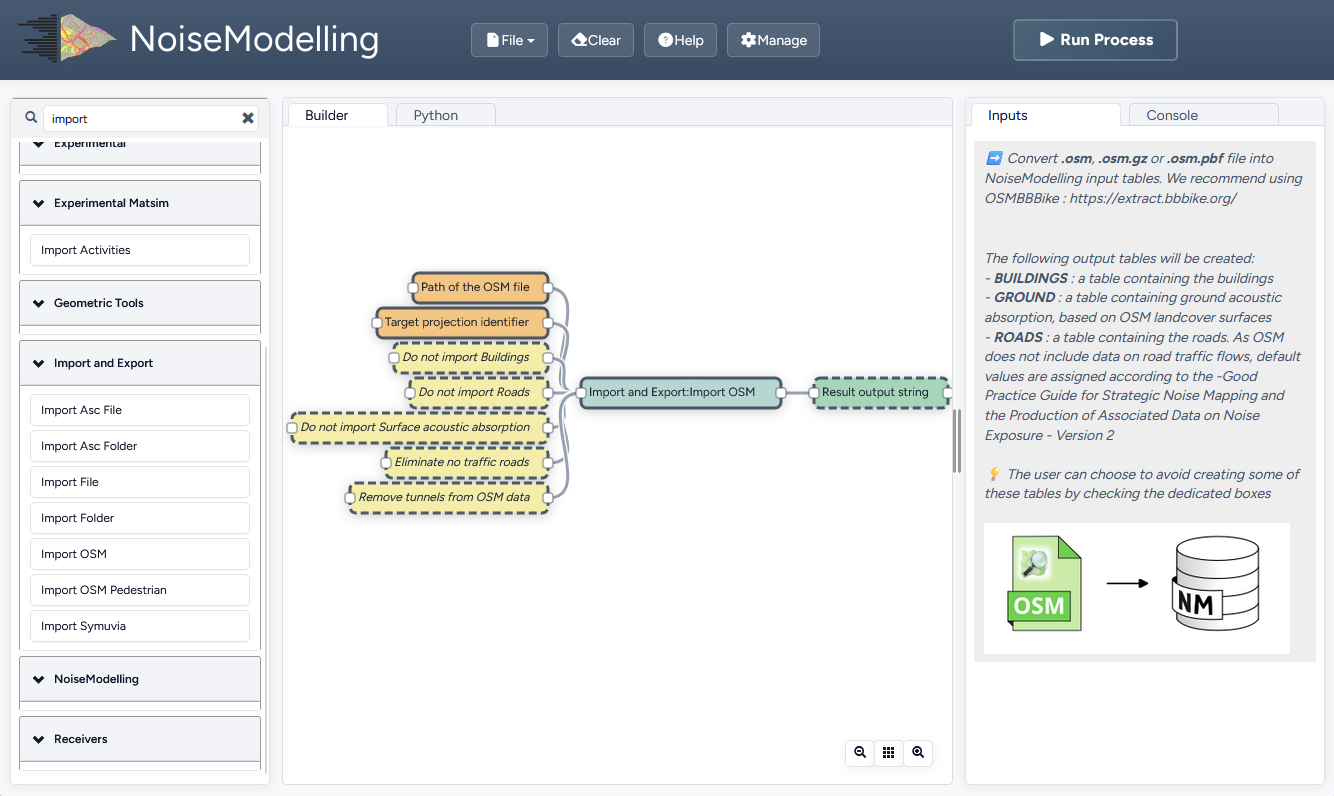Click the Help question mark button
The width and height of the screenshot is (1334, 796).
681,40
